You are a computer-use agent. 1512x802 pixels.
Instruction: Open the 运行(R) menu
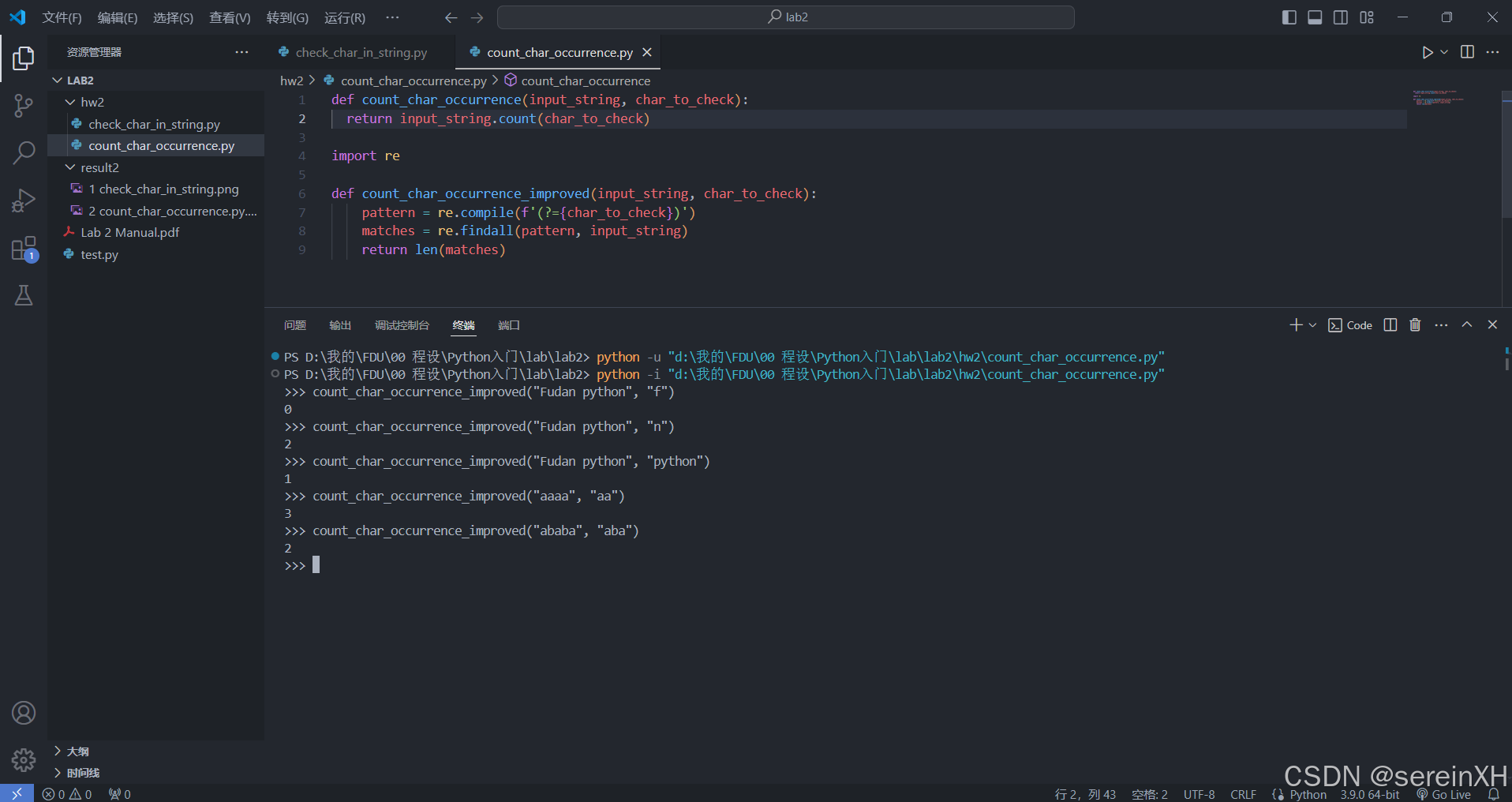(x=344, y=17)
